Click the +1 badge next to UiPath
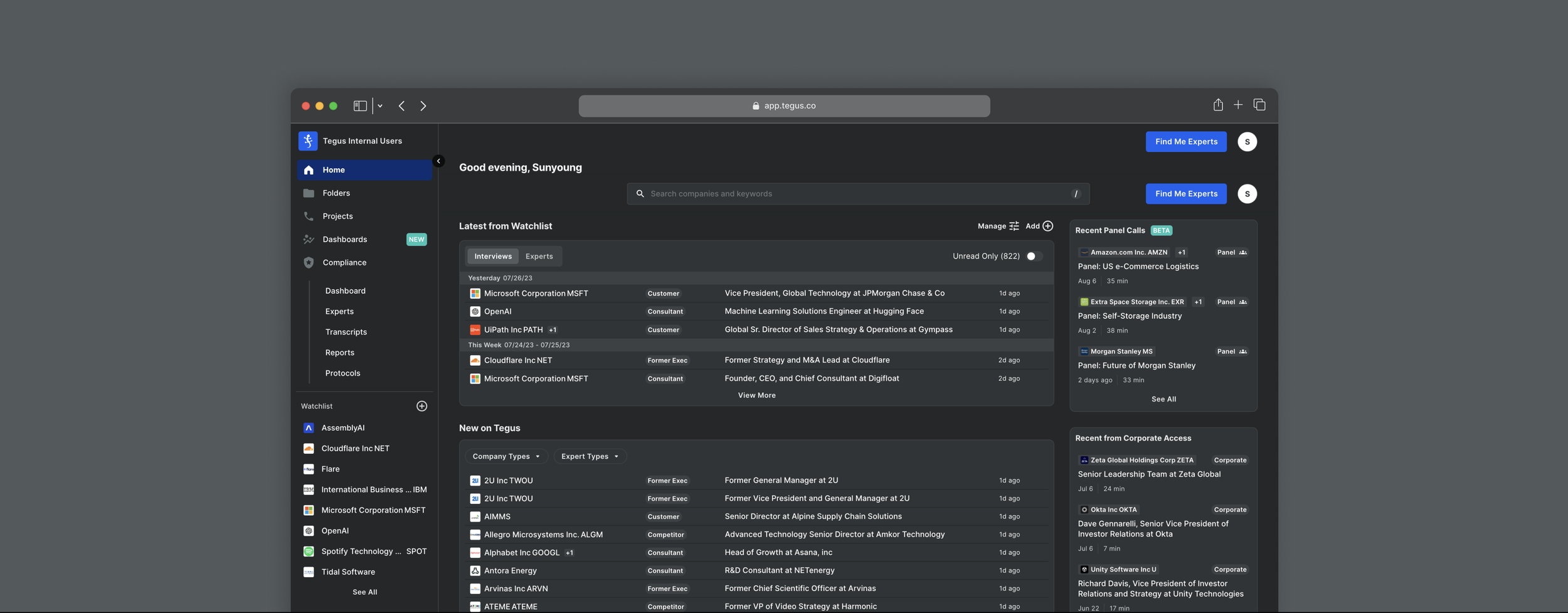This screenshot has height=613, width=1568. [553, 330]
